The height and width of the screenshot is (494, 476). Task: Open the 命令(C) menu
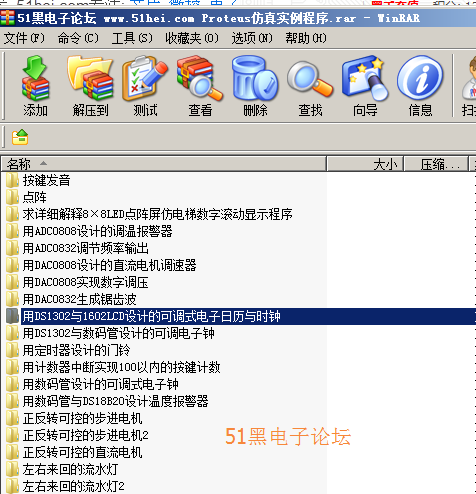pos(78,38)
